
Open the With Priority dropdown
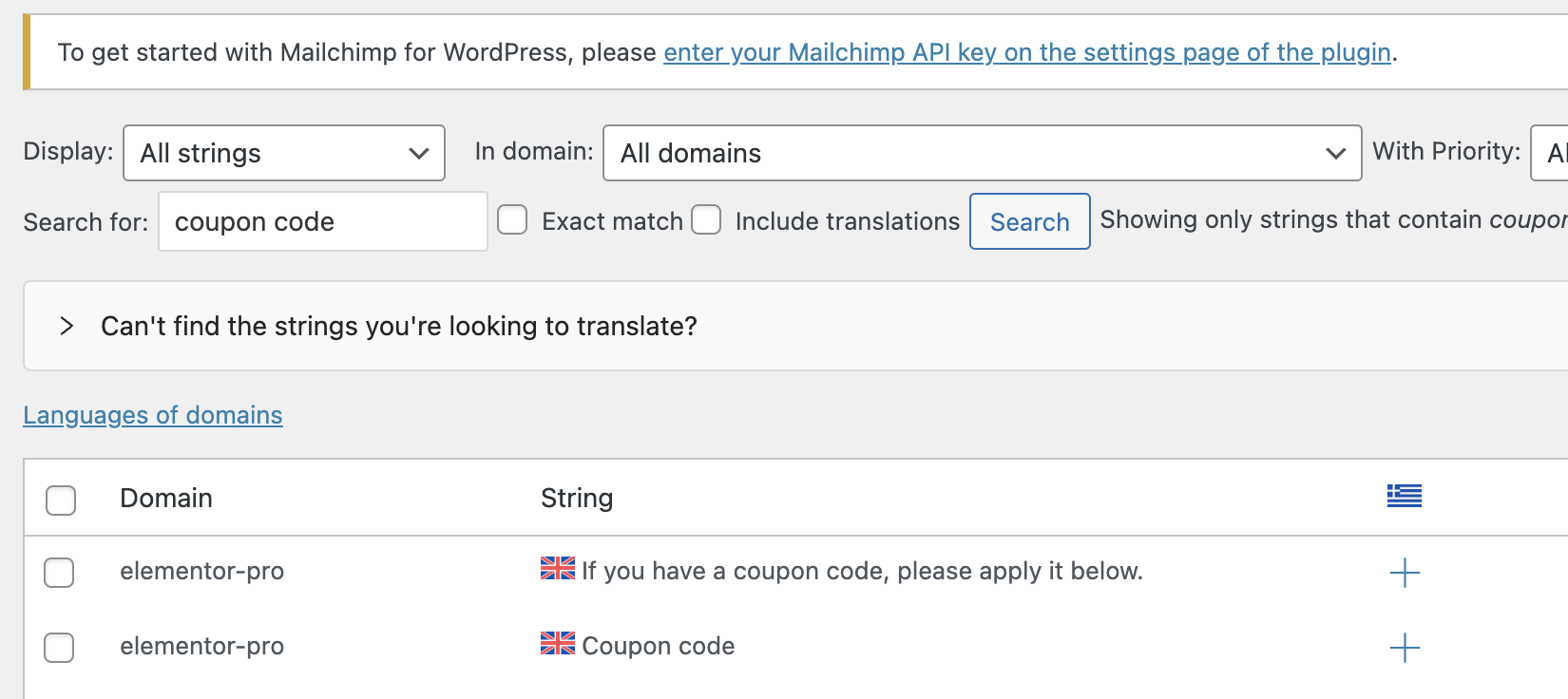click(x=1549, y=153)
